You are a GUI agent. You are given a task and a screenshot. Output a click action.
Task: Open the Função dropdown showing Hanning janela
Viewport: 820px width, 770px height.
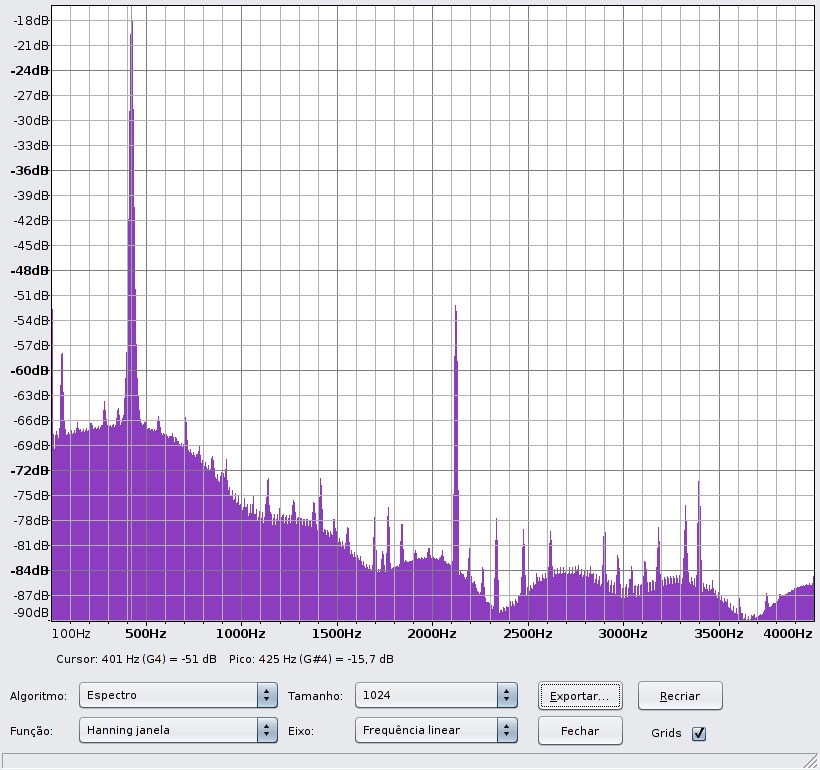tap(179, 730)
